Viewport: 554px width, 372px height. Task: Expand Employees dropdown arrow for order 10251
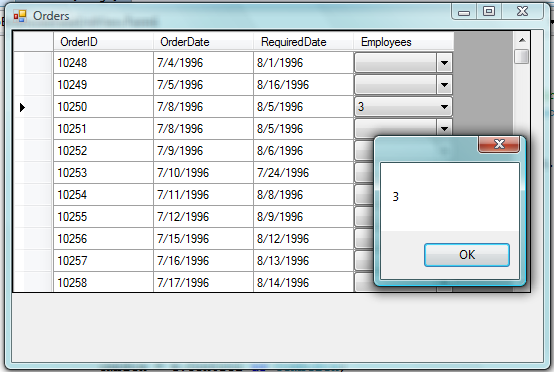[x=444, y=128]
